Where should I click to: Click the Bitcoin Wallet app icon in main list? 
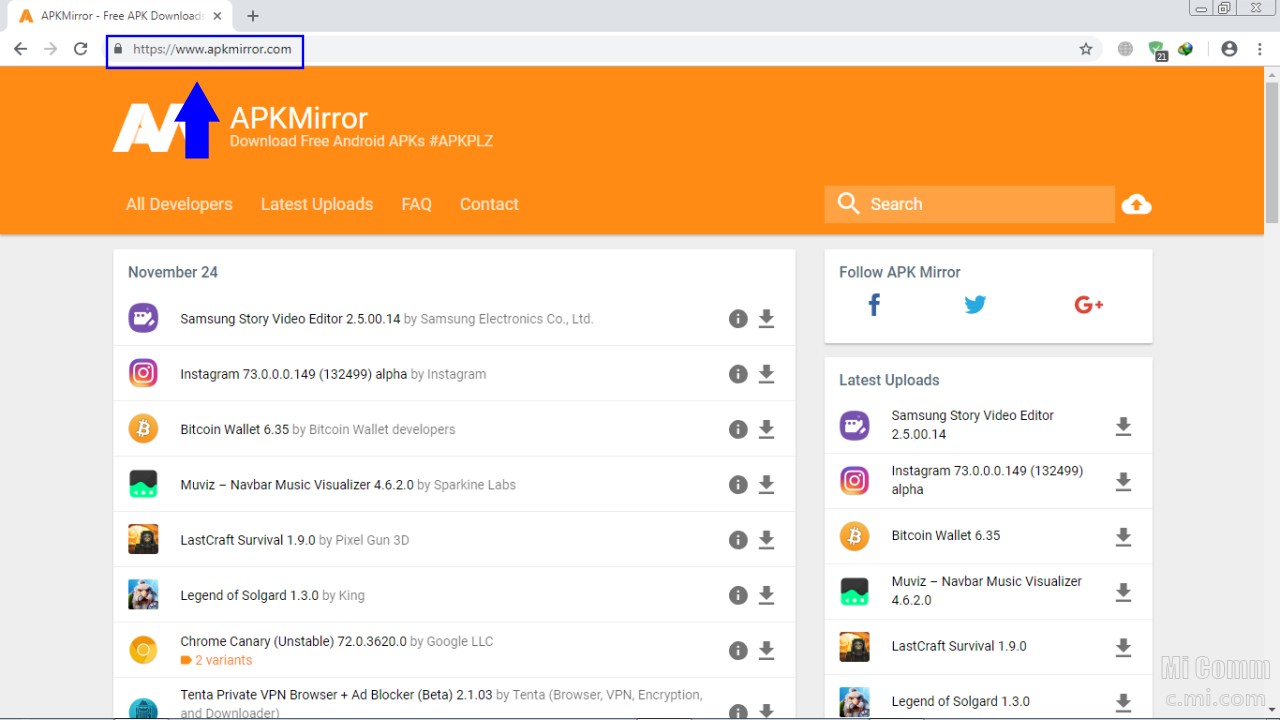point(143,429)
